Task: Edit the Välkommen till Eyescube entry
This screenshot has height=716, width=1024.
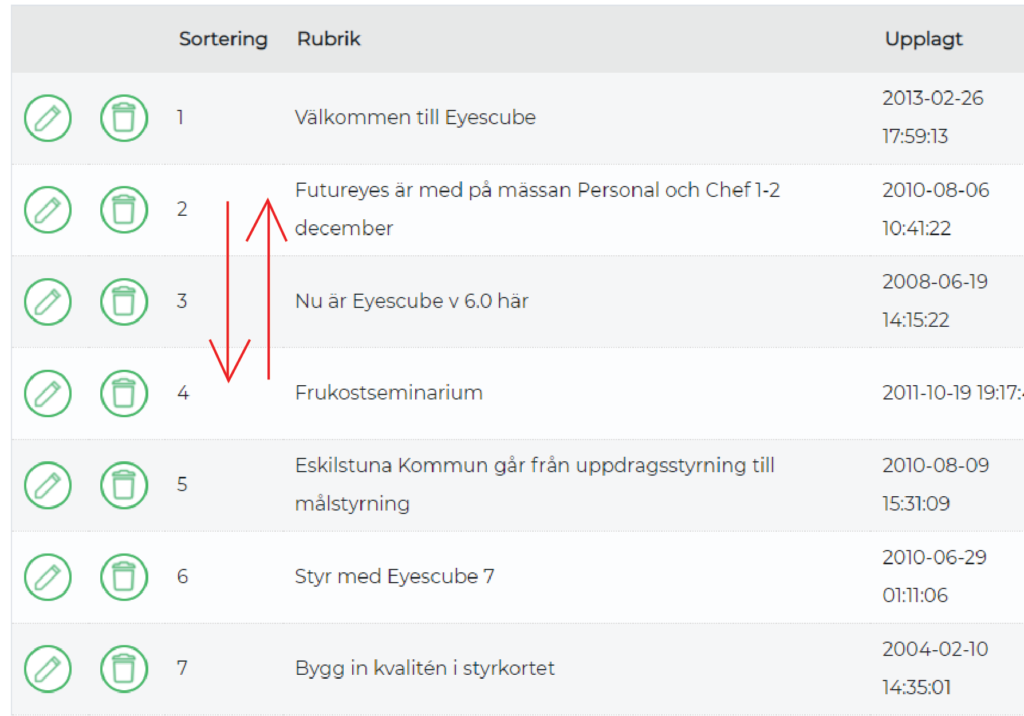Action: [48, 118]
